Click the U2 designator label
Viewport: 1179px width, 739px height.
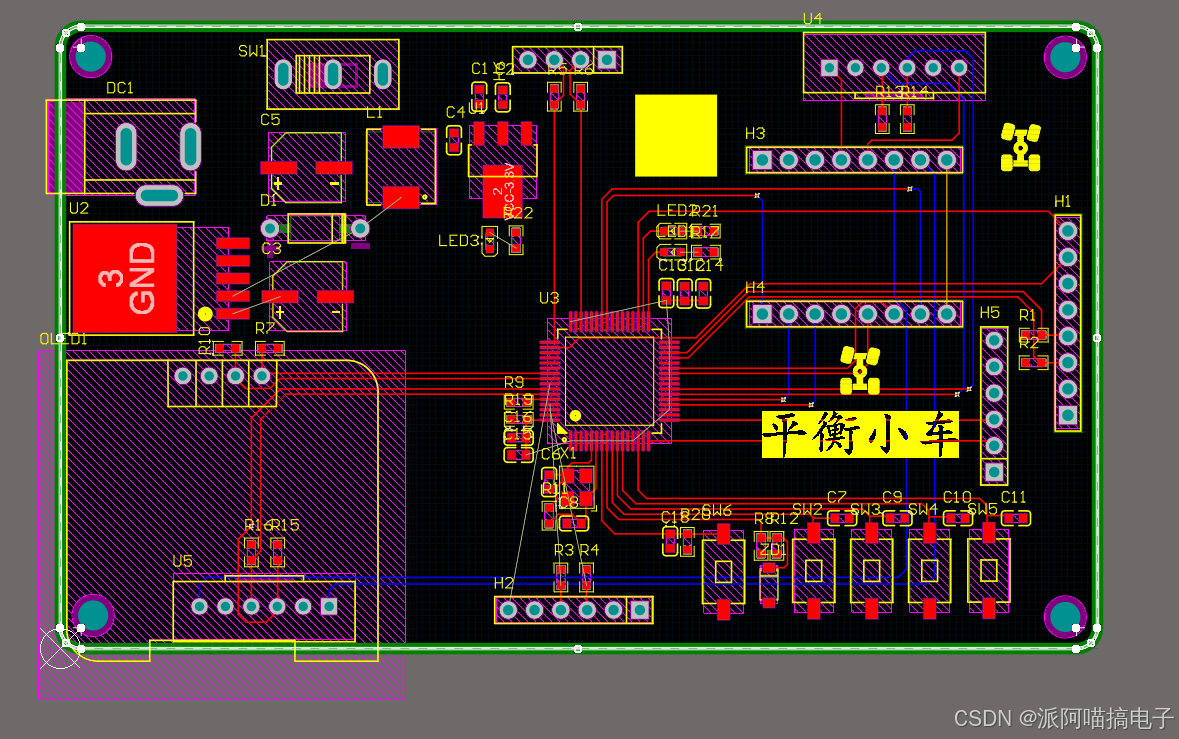[79, 208]
